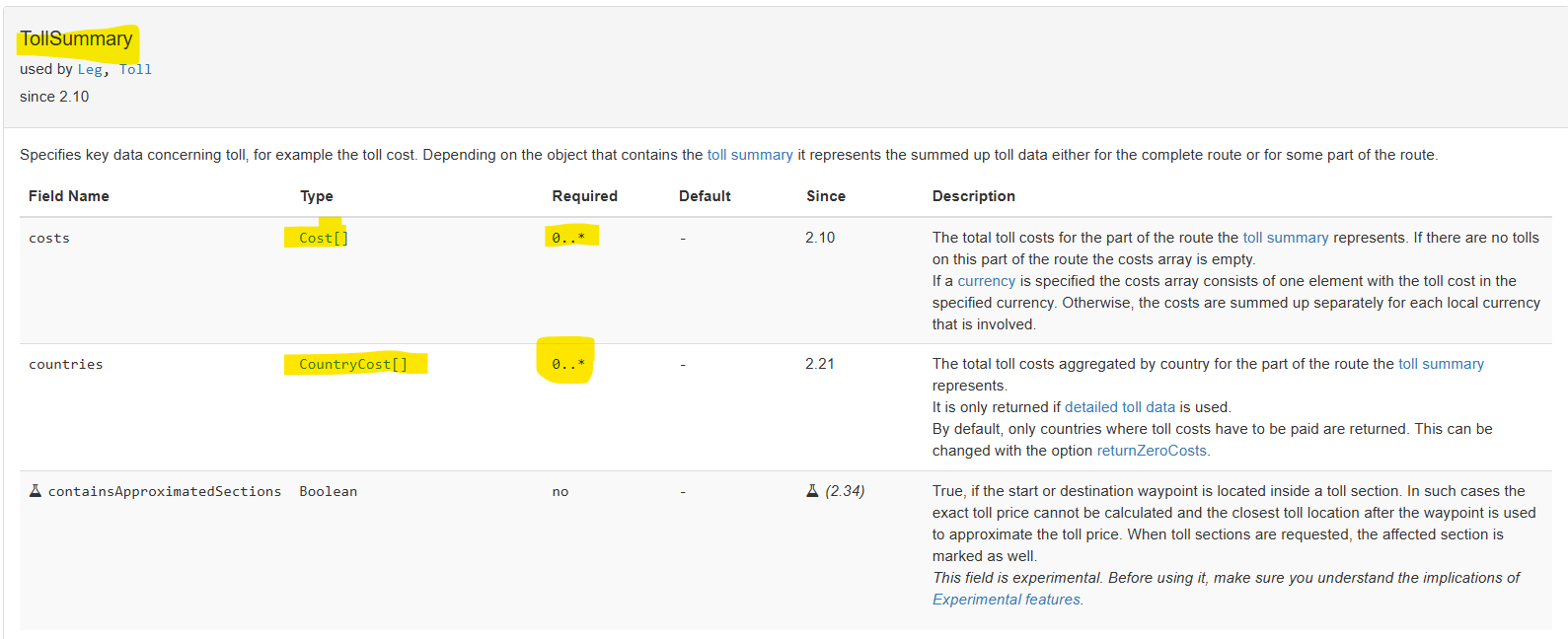Follow the 'currency' link in costs description
This screenshot has height=639, width=1568.
(986, 281)
